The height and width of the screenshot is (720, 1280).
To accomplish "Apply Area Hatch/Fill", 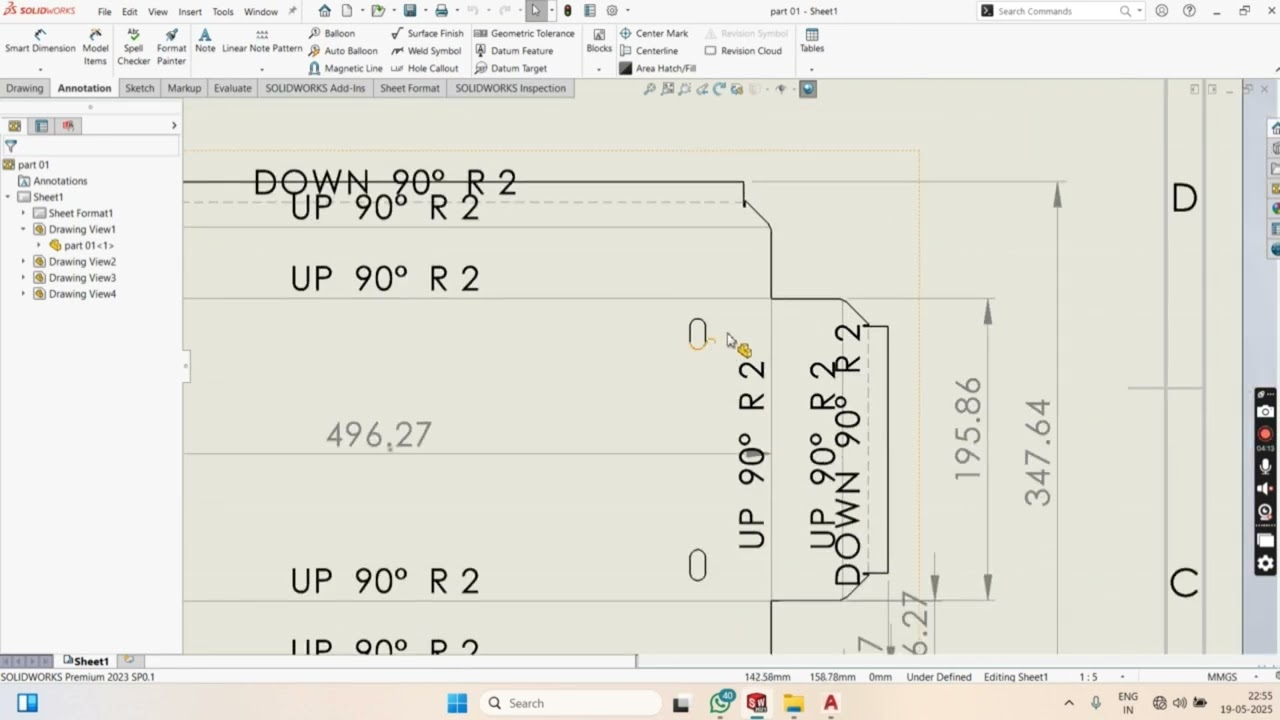I will pos(657,69).
